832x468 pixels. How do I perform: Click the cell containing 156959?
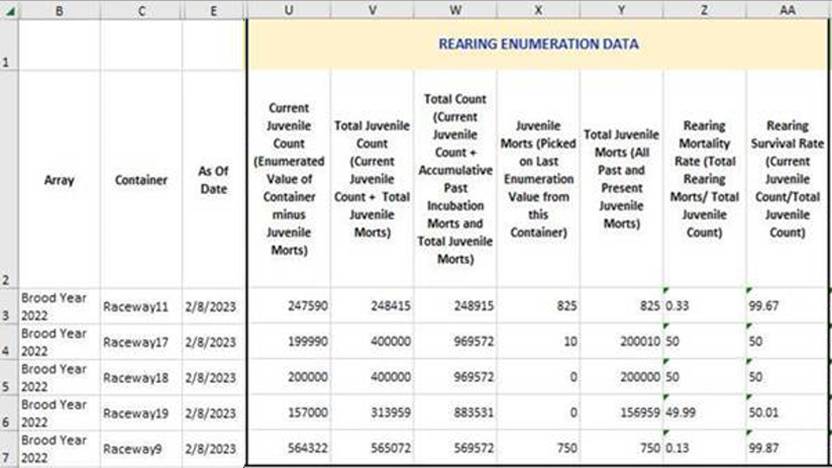coord(621,413)
